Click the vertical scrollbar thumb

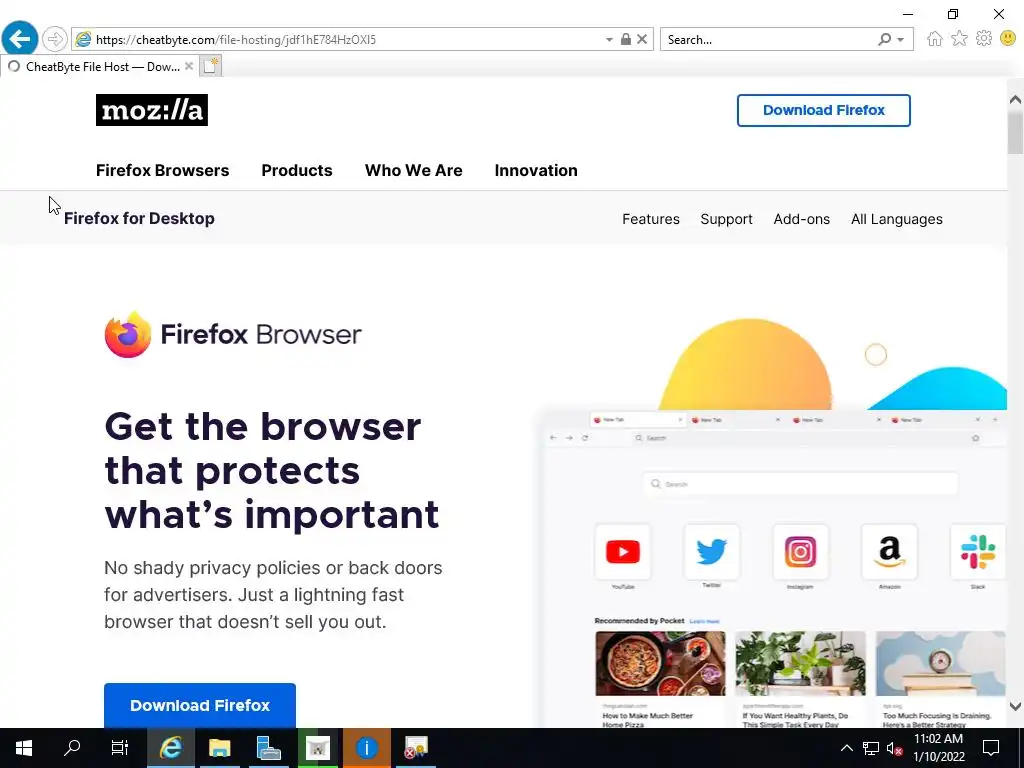1015,133
